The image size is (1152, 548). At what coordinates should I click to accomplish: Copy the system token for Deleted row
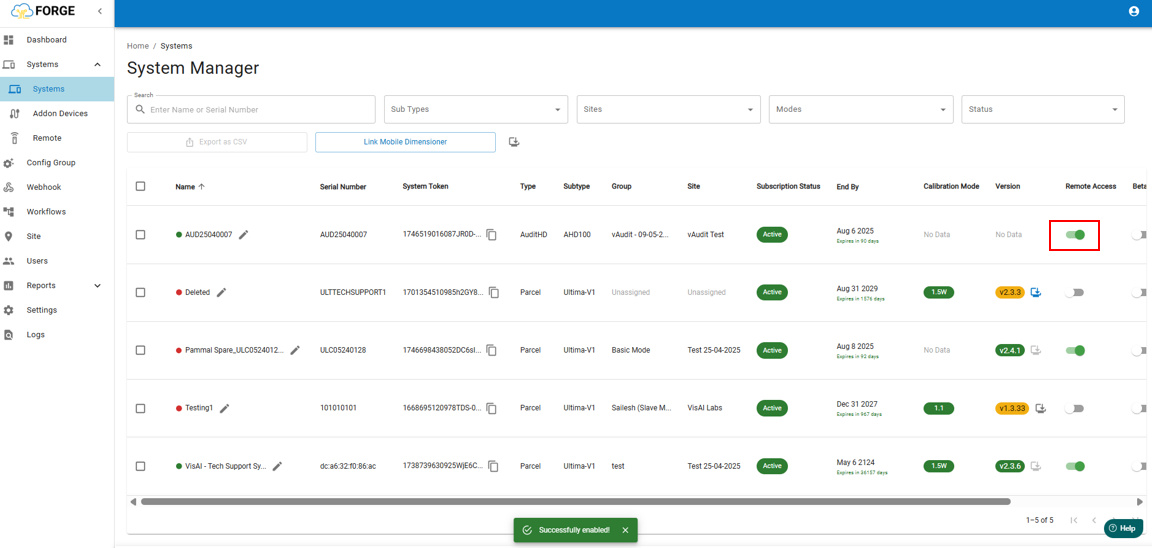pyautogui.click(x=491, y=293)
